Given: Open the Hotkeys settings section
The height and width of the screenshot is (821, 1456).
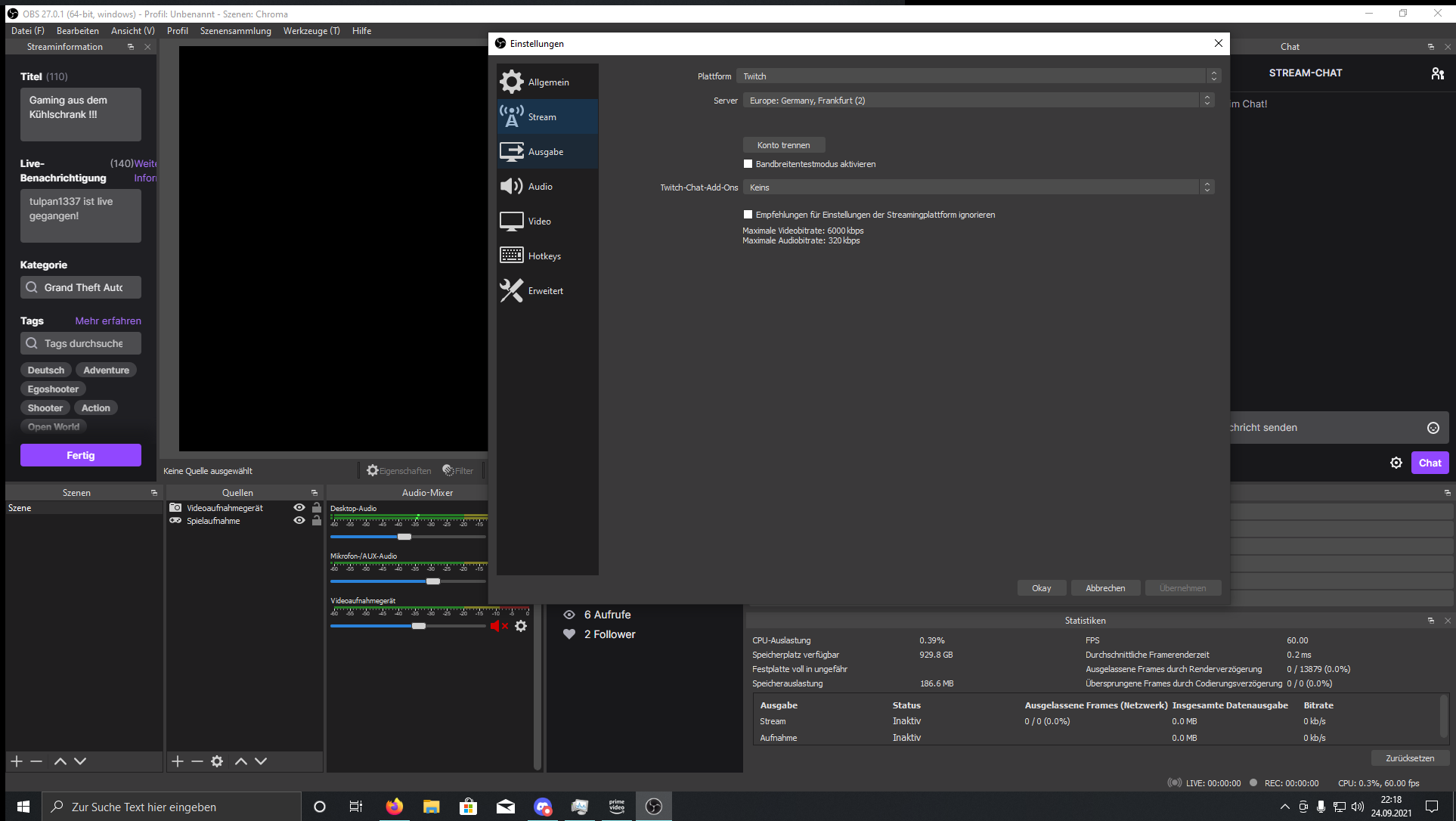Looking at the screenshot, I should click(x=544, y=256).
